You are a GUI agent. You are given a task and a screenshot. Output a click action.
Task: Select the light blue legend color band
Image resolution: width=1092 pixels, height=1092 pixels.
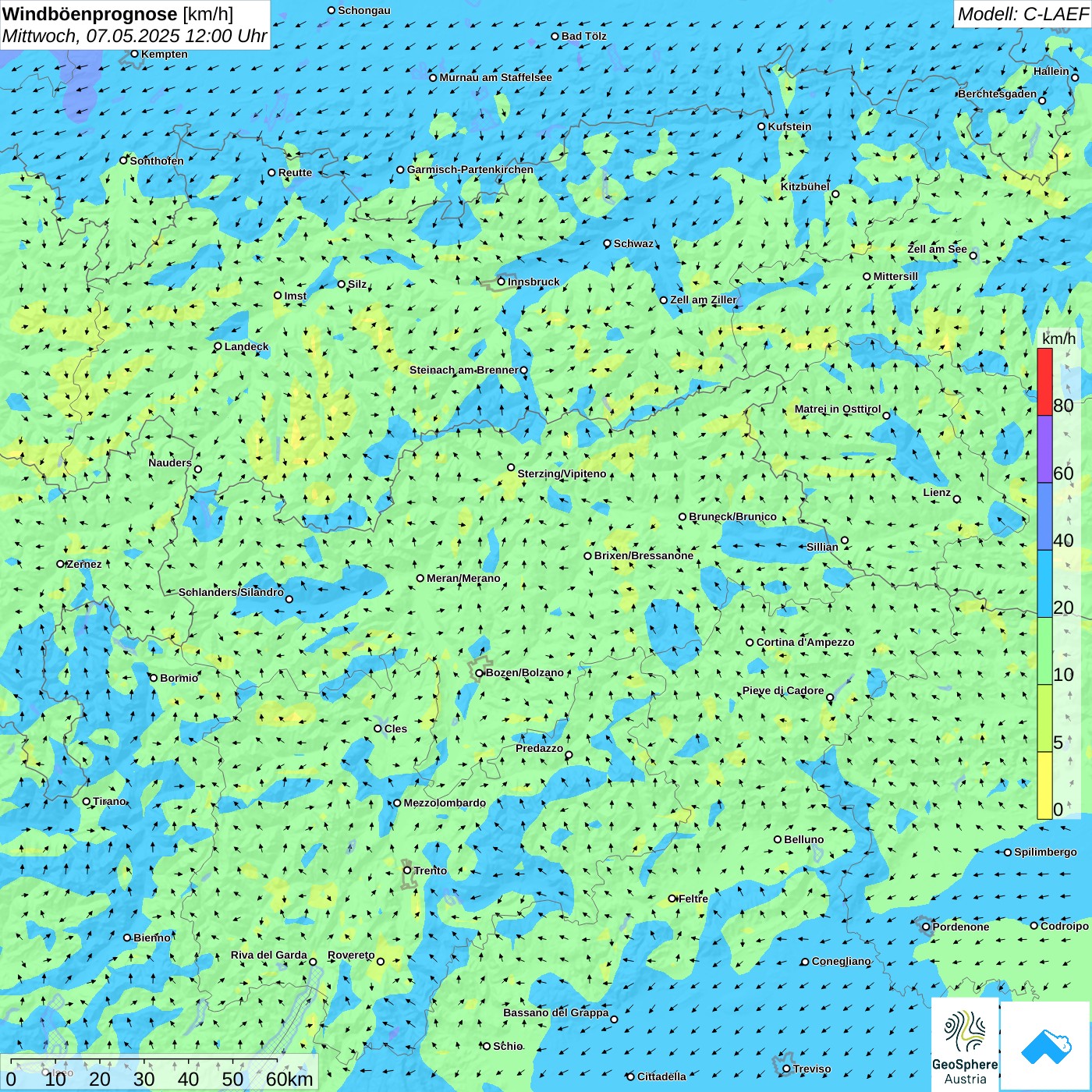click(x=1044, y=584)
